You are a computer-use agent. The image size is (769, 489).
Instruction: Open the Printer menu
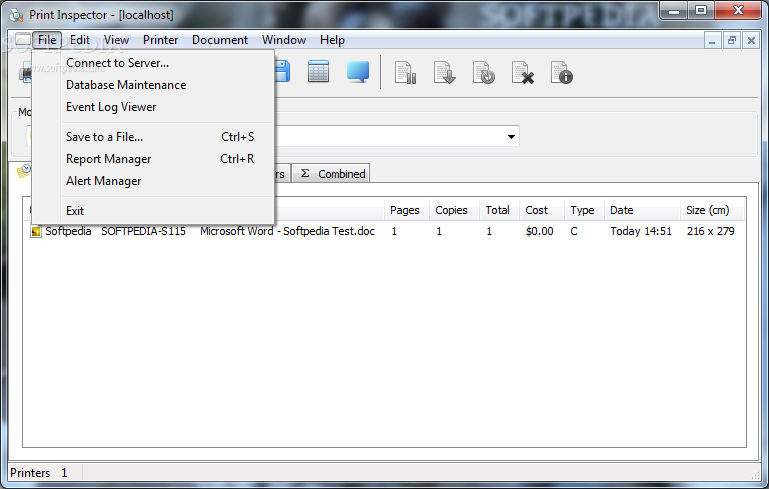tap(160, 40)
